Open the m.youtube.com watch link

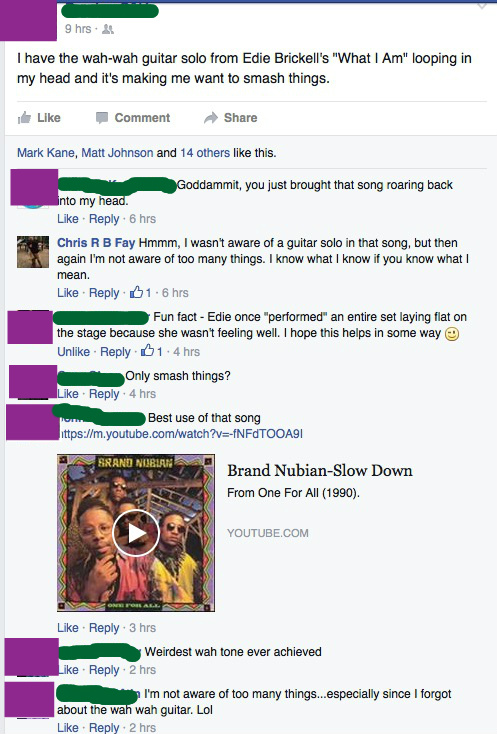tap(180, 434)
